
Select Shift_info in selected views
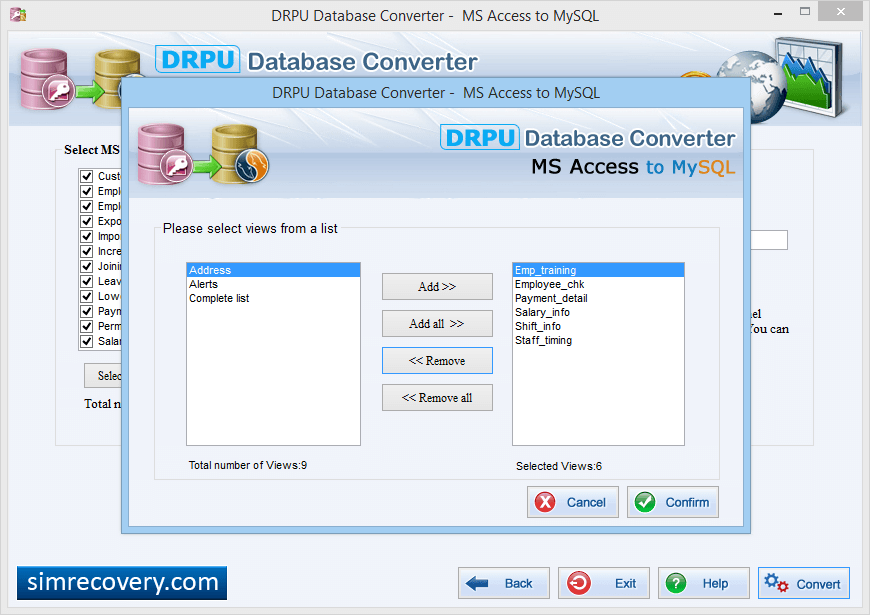598,326
